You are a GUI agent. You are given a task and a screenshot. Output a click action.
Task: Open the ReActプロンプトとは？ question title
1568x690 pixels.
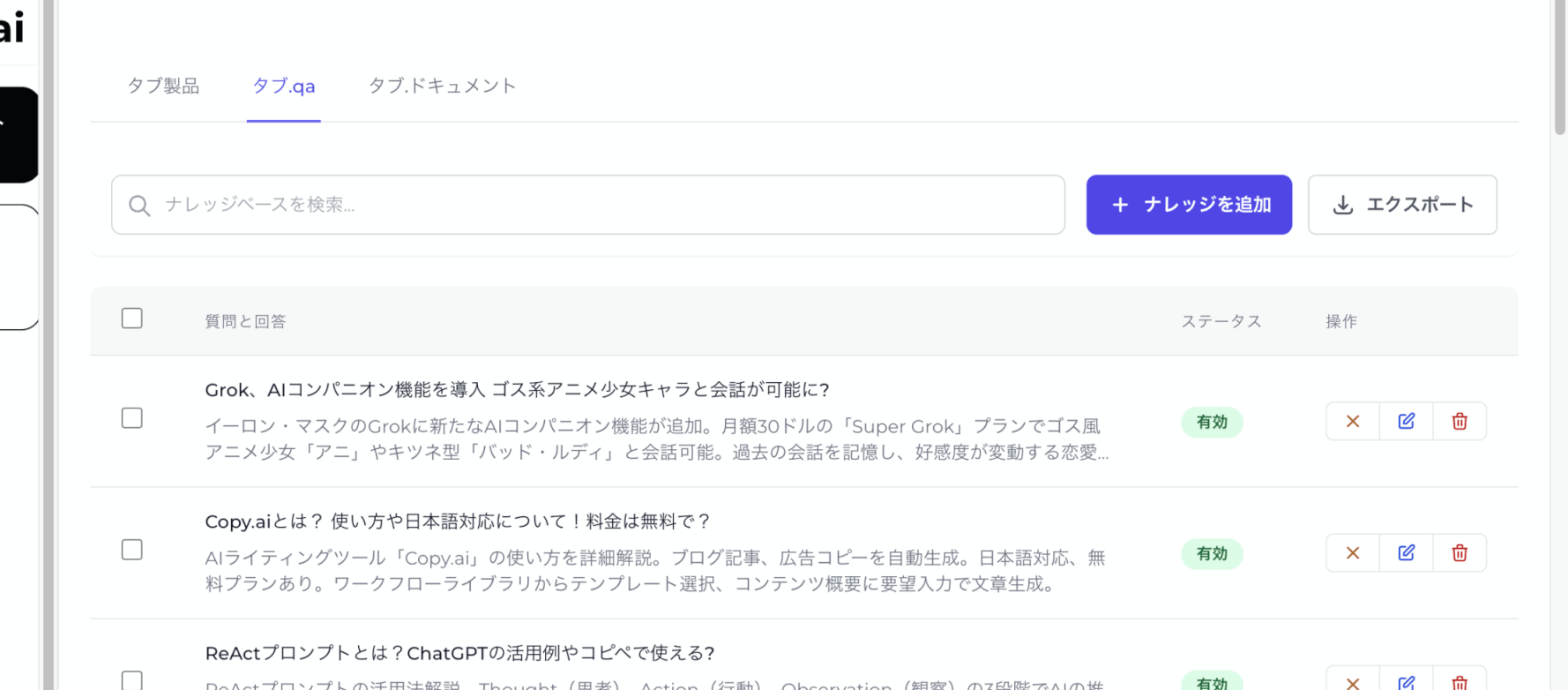pos(459,654)
